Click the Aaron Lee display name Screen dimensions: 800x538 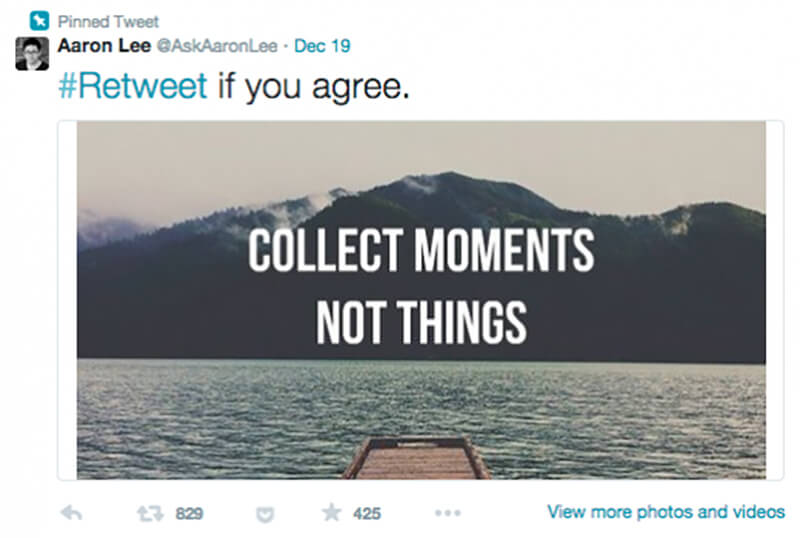[x=104, y=45]
